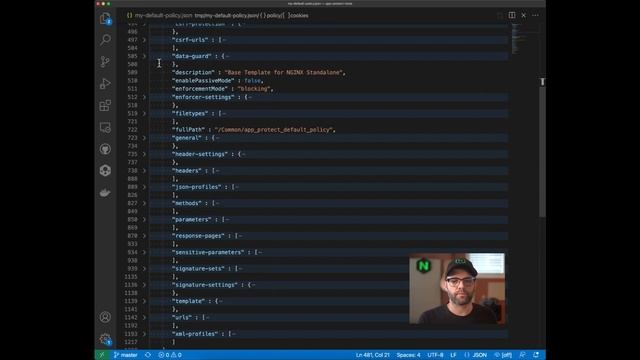Open the Source Control view
640x360 pixels.
[105, 62]
